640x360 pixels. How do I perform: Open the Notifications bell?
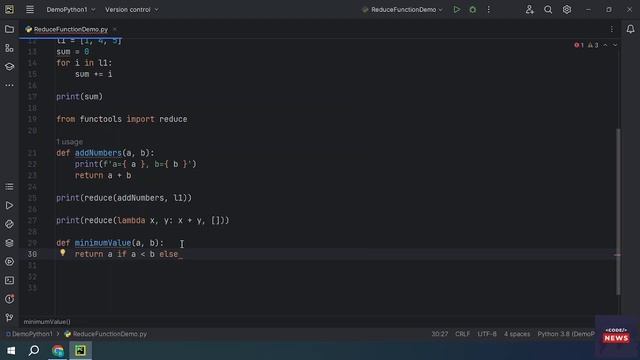(630, 29)
